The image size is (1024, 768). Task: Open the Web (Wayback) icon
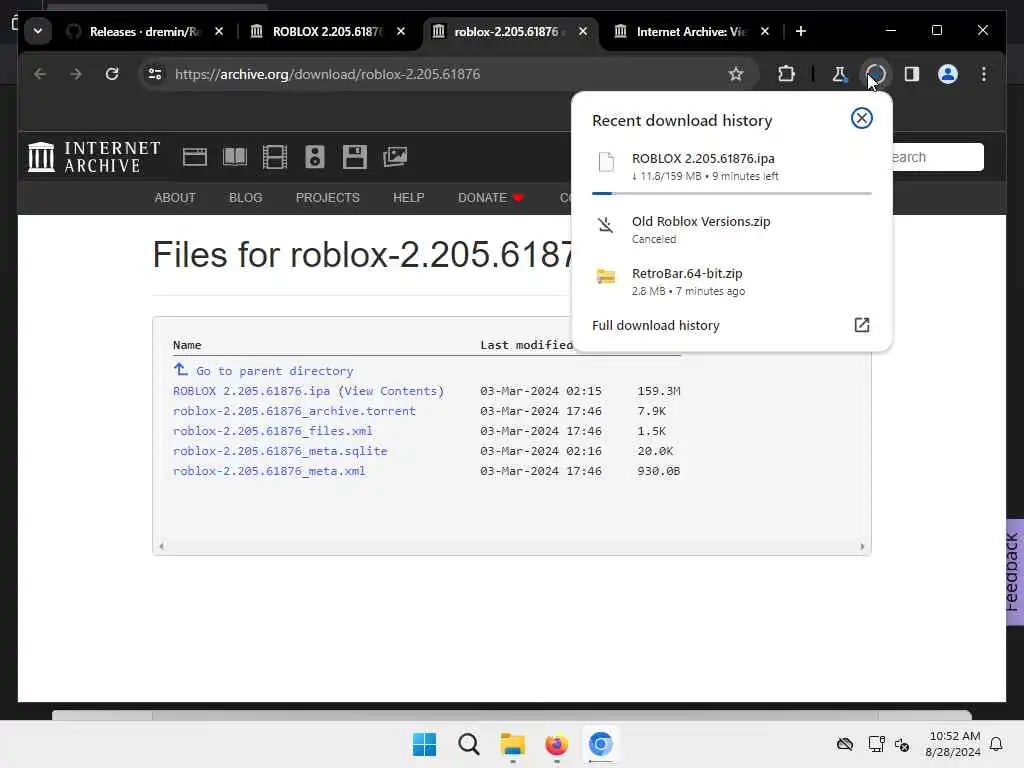(x=195, y=157)
